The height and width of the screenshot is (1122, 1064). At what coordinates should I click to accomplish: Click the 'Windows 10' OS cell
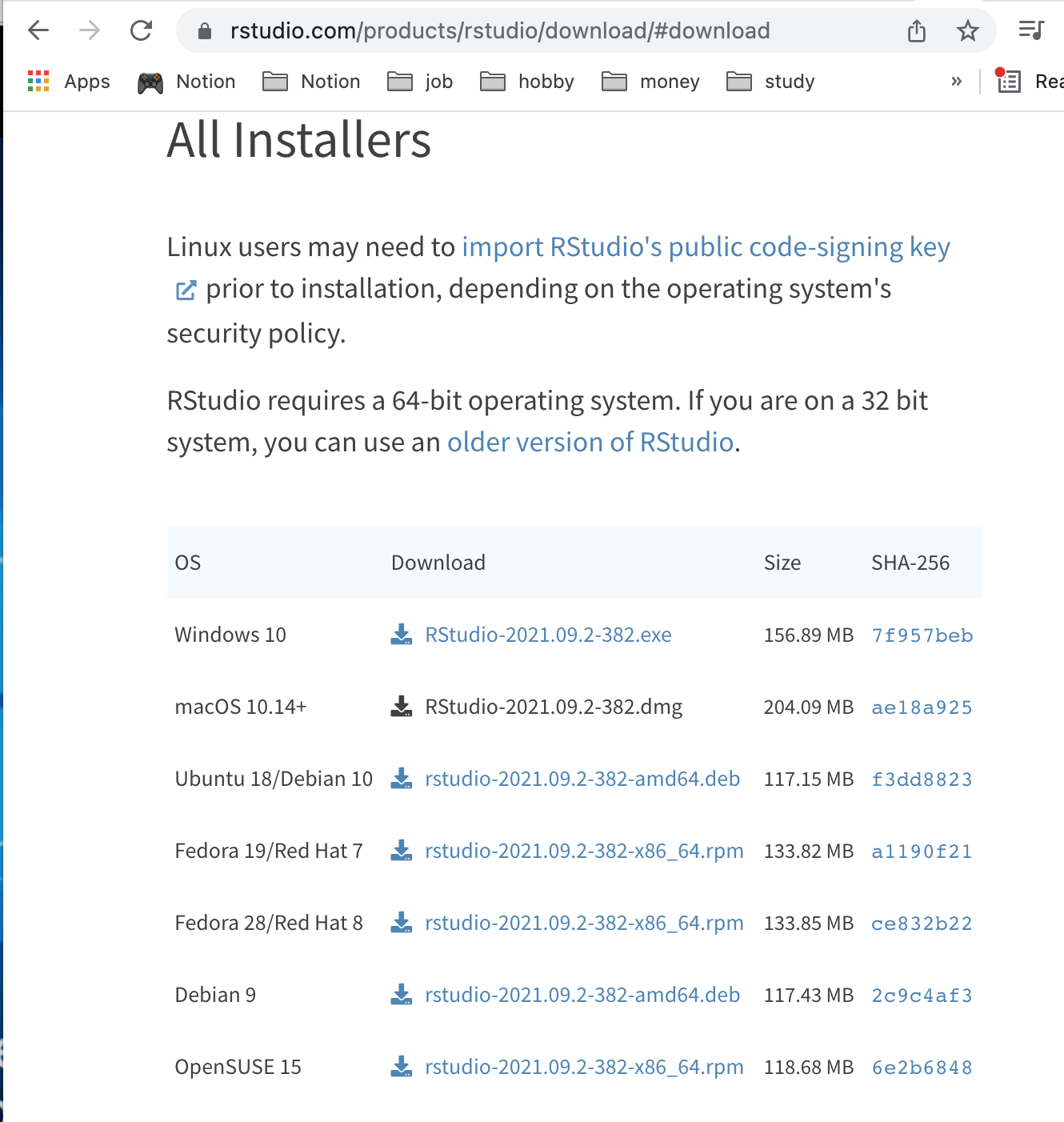click(230, 635)
